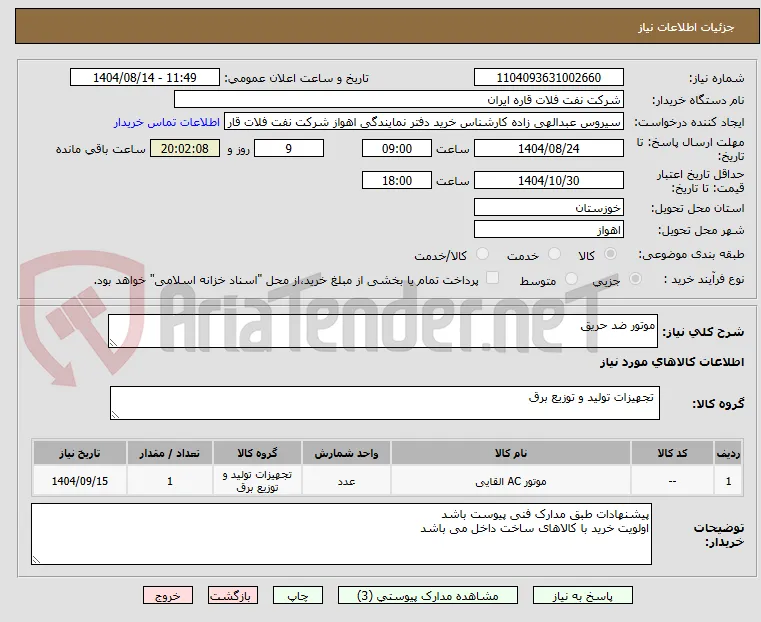Click the گروه کالا text area
761x622 pixels.
[385, 403]
